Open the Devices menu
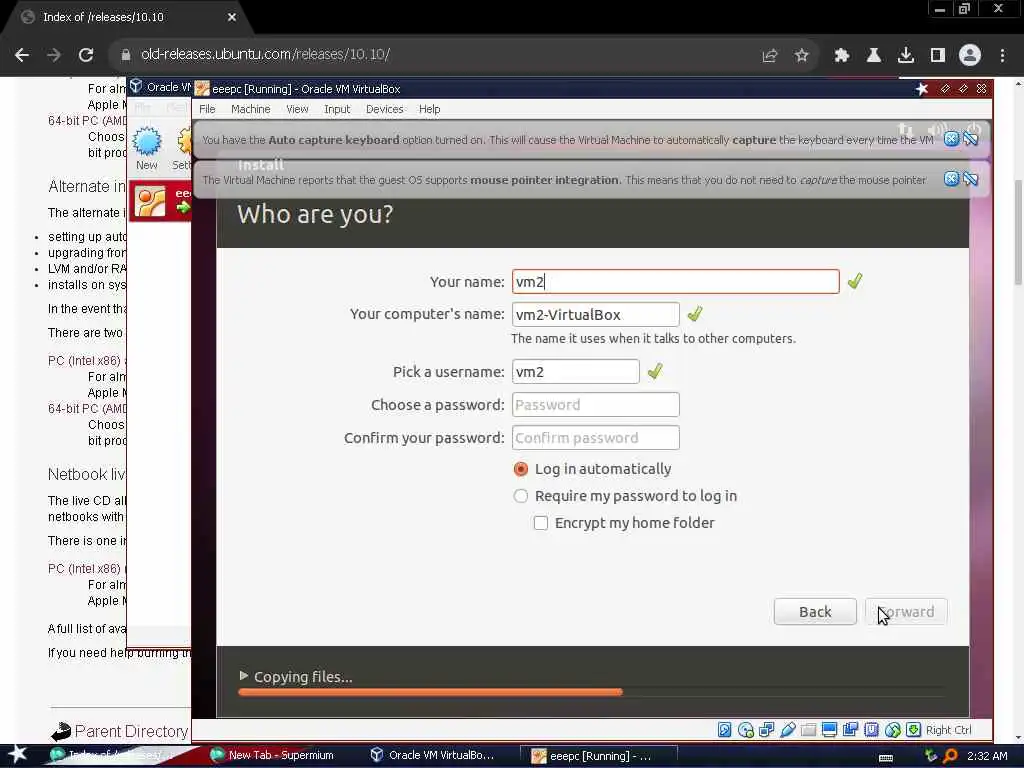 coord(385,109)
